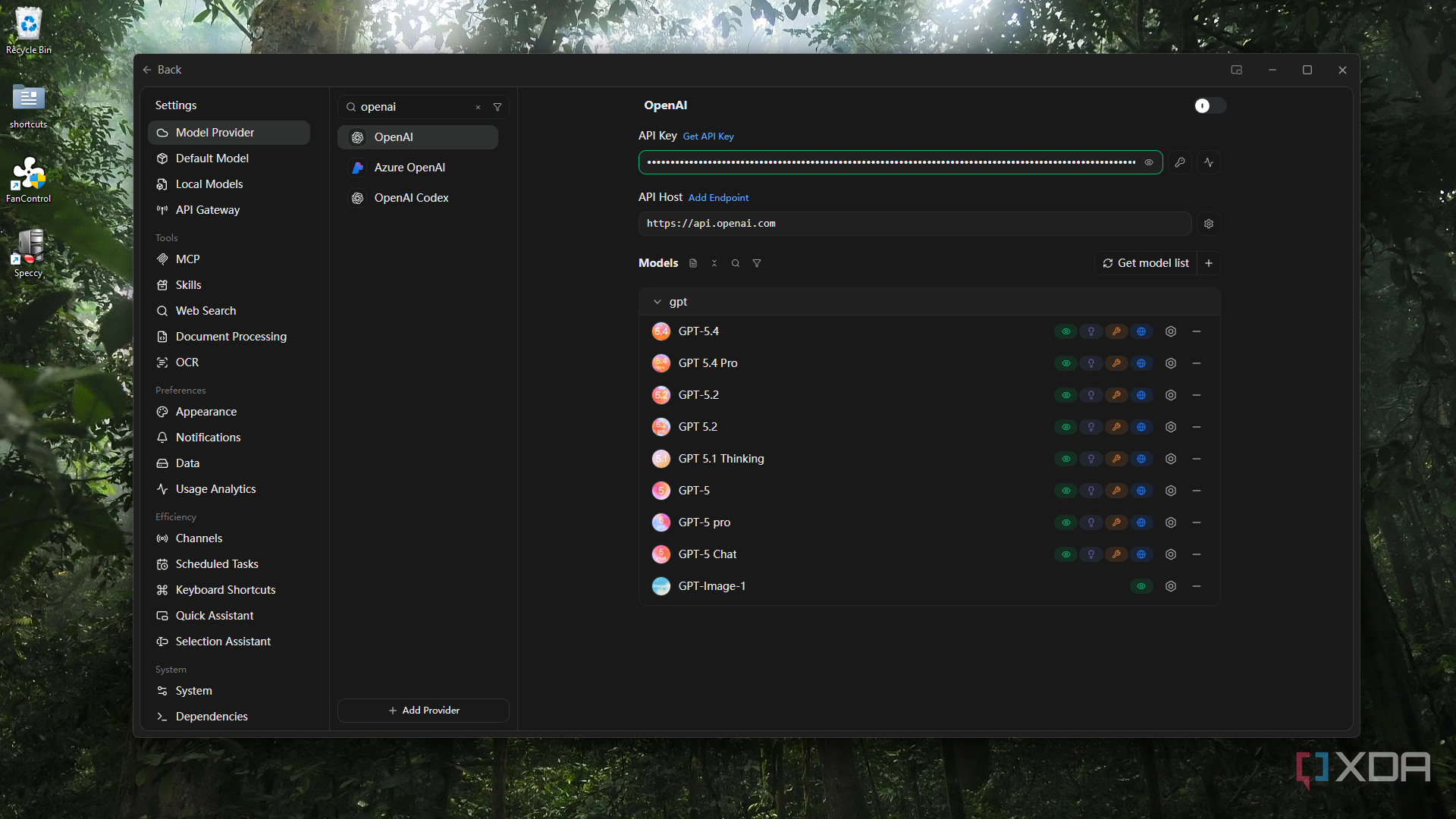Screen dimensions: 1456x819
Task: Follow the Get API Key link
Action: pos(708,136)
